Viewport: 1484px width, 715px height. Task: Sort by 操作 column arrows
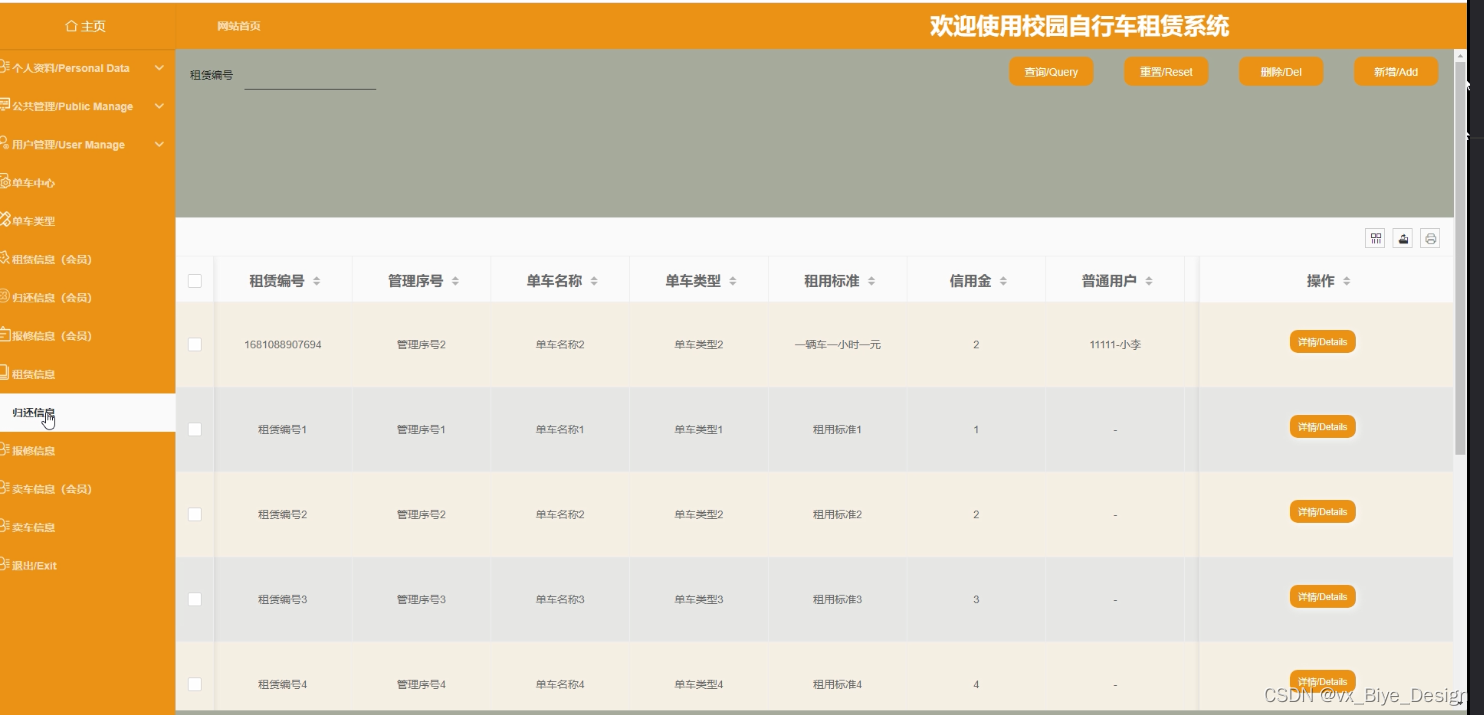[1347, 282]
